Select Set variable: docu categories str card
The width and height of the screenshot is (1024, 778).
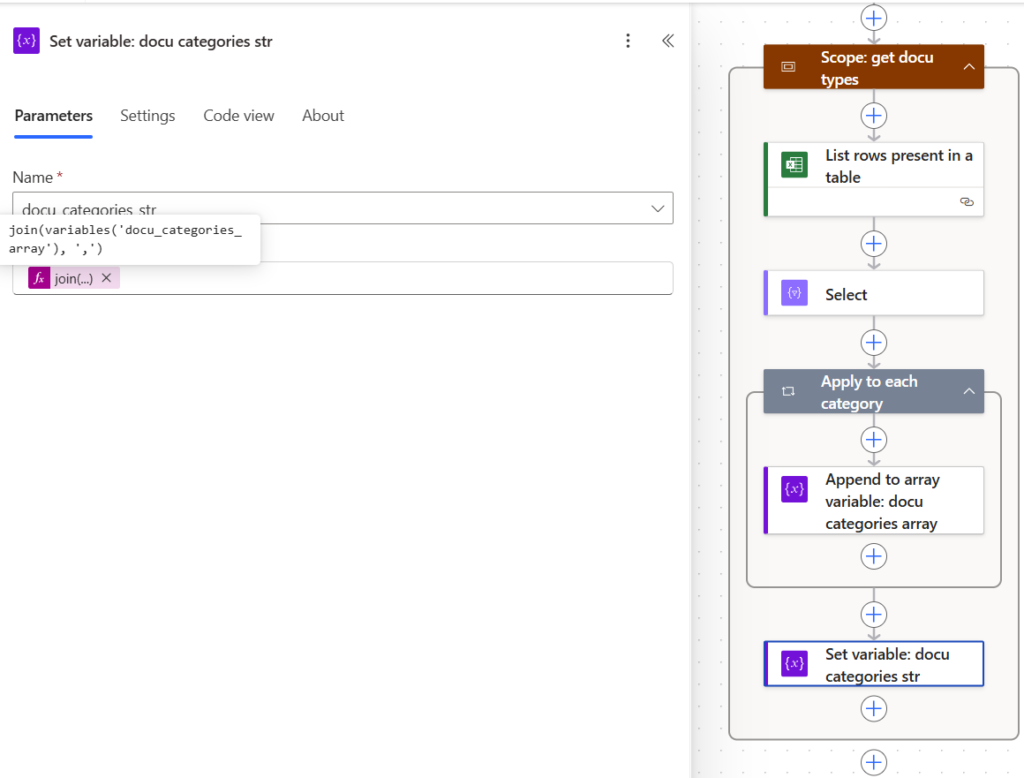coord(874,664)
